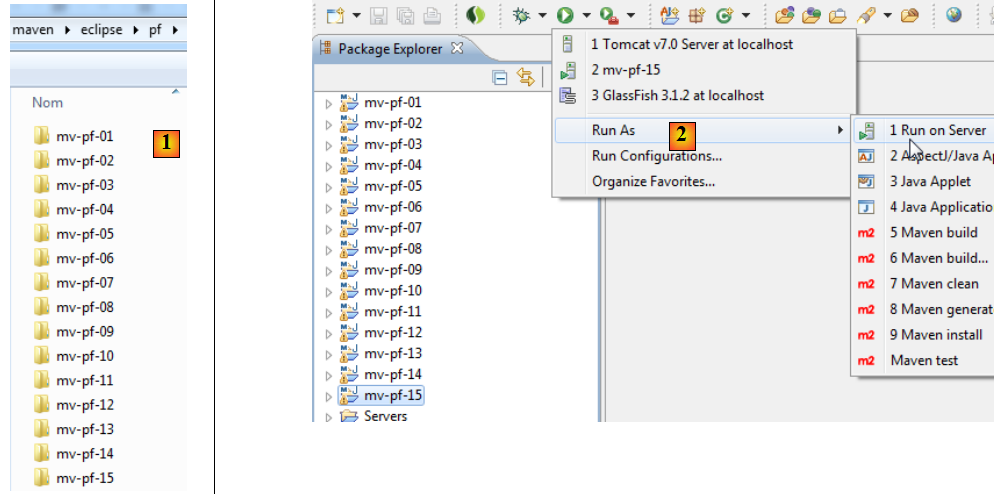Open Run Configurations... menu entry

[656, 156]
